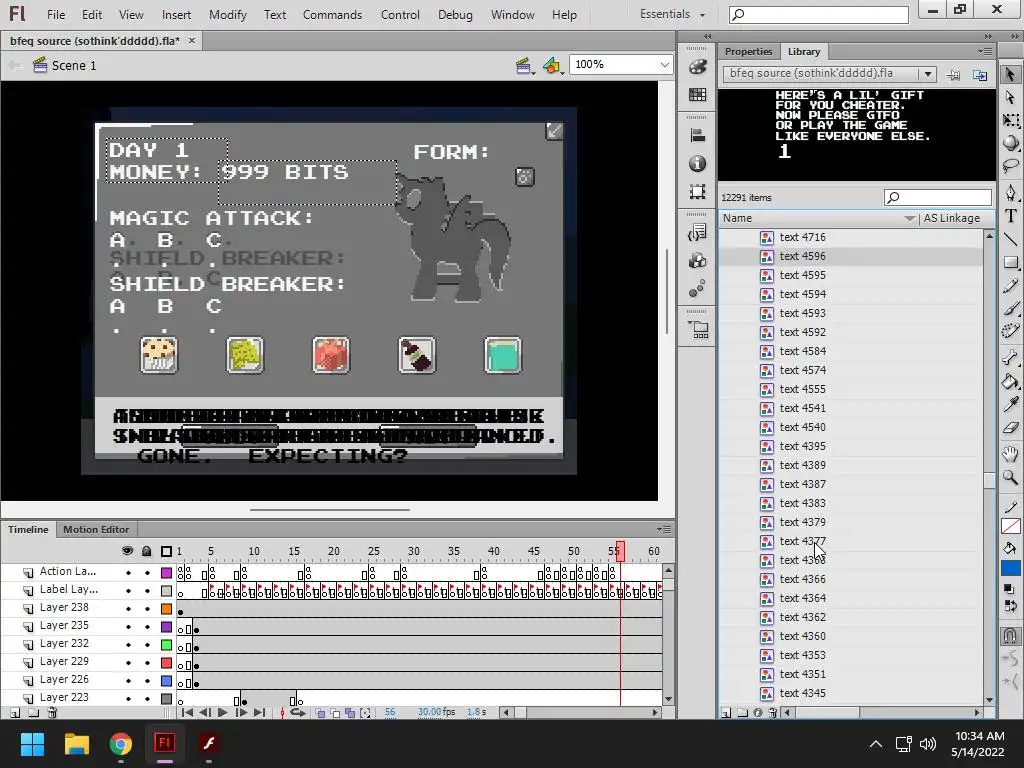Open the Transform panel icon

[697, 191]
